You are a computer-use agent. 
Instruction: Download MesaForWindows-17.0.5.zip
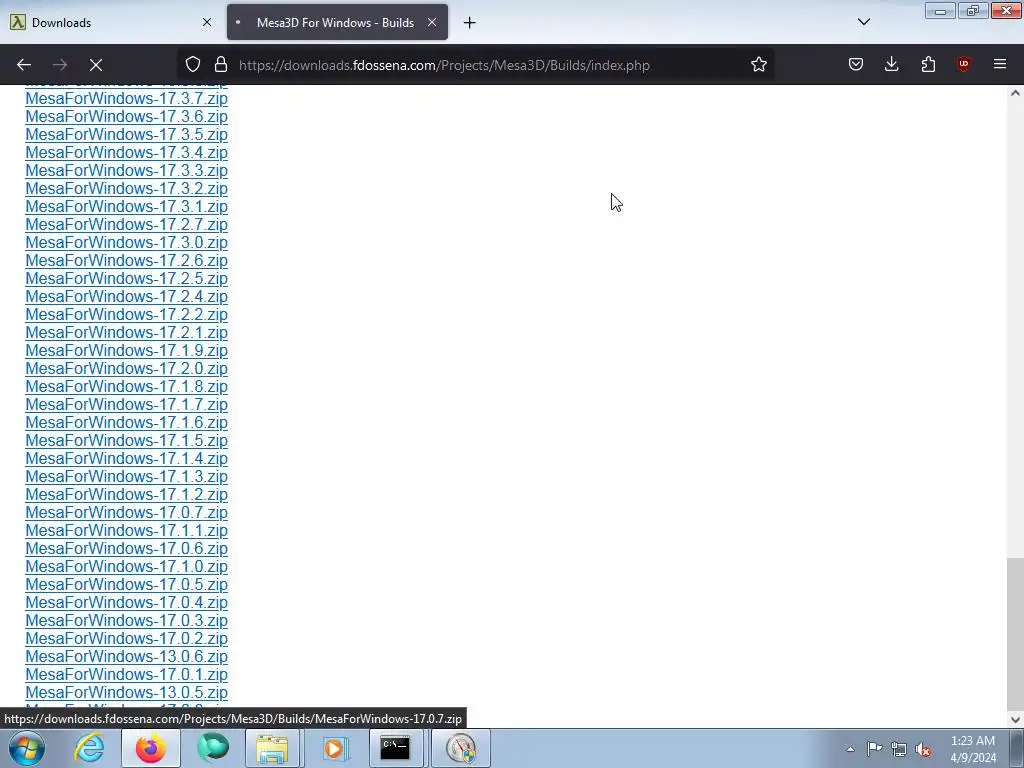127,584
